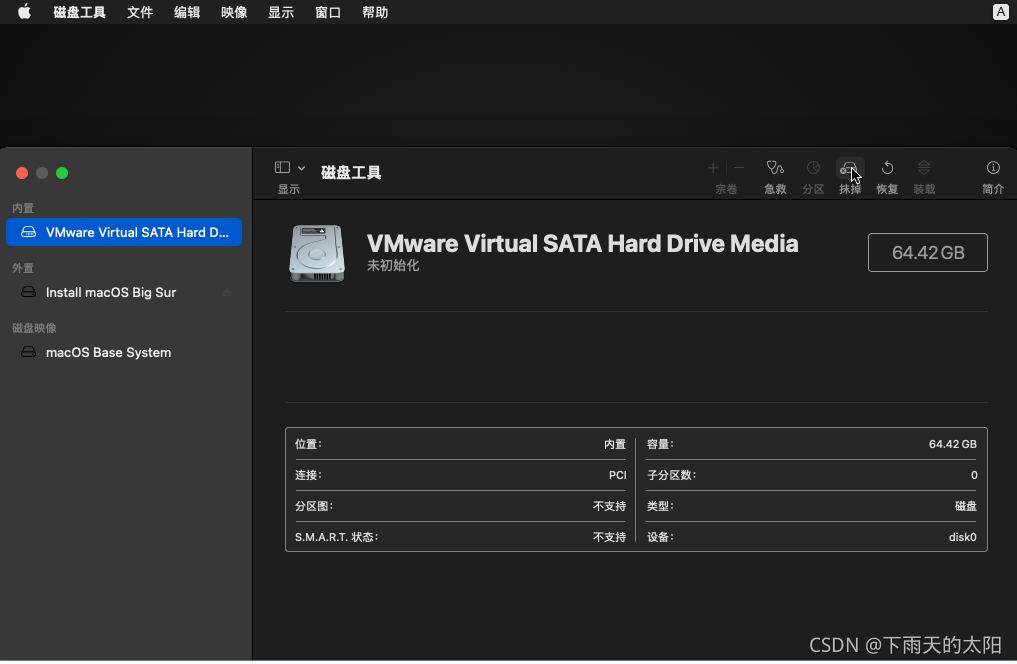Image resolution: width=1017 pixels, height=664 pixels.
Task: Click the remove volume minus icon
Action: pyautogui.click(x=739, y=168)
